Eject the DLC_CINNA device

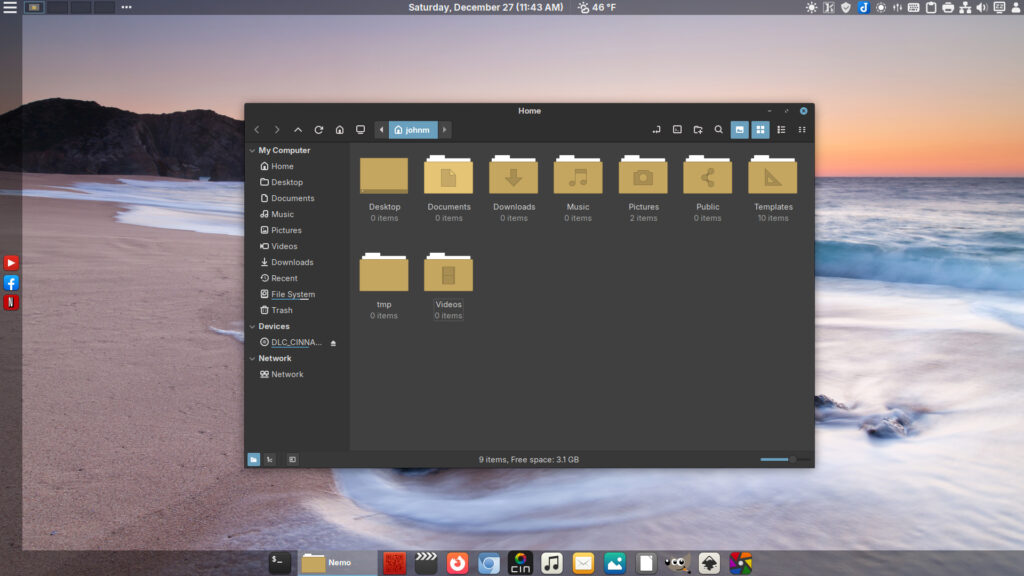(333, 343)
